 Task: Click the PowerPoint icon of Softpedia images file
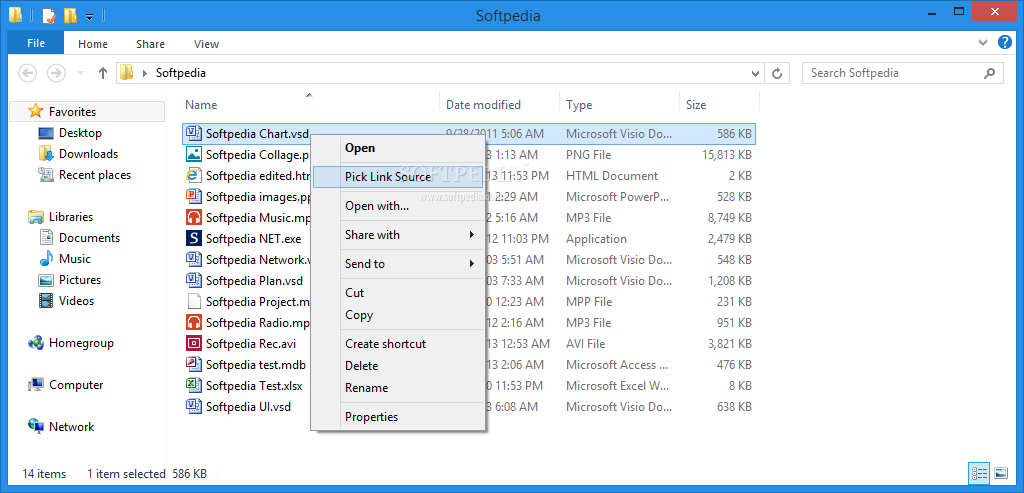[193, 196]
